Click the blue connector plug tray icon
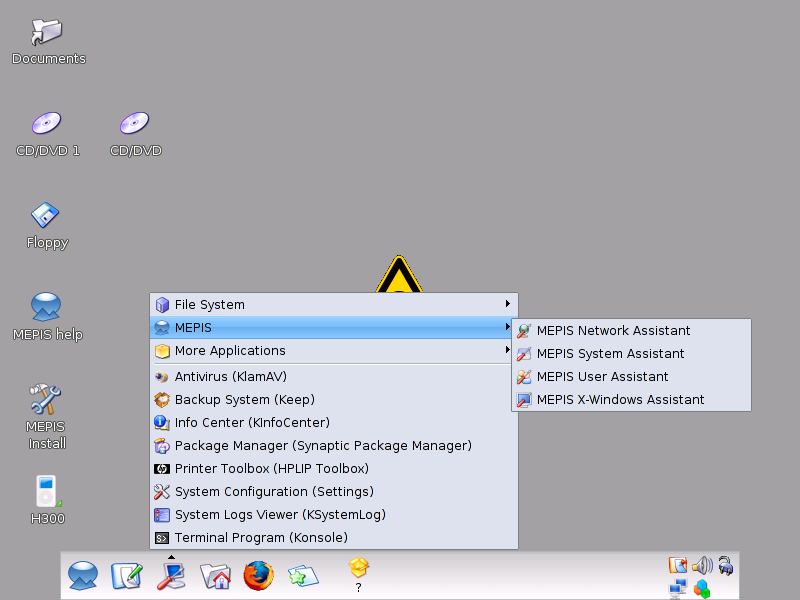800x600 pixels. (726, 565)
